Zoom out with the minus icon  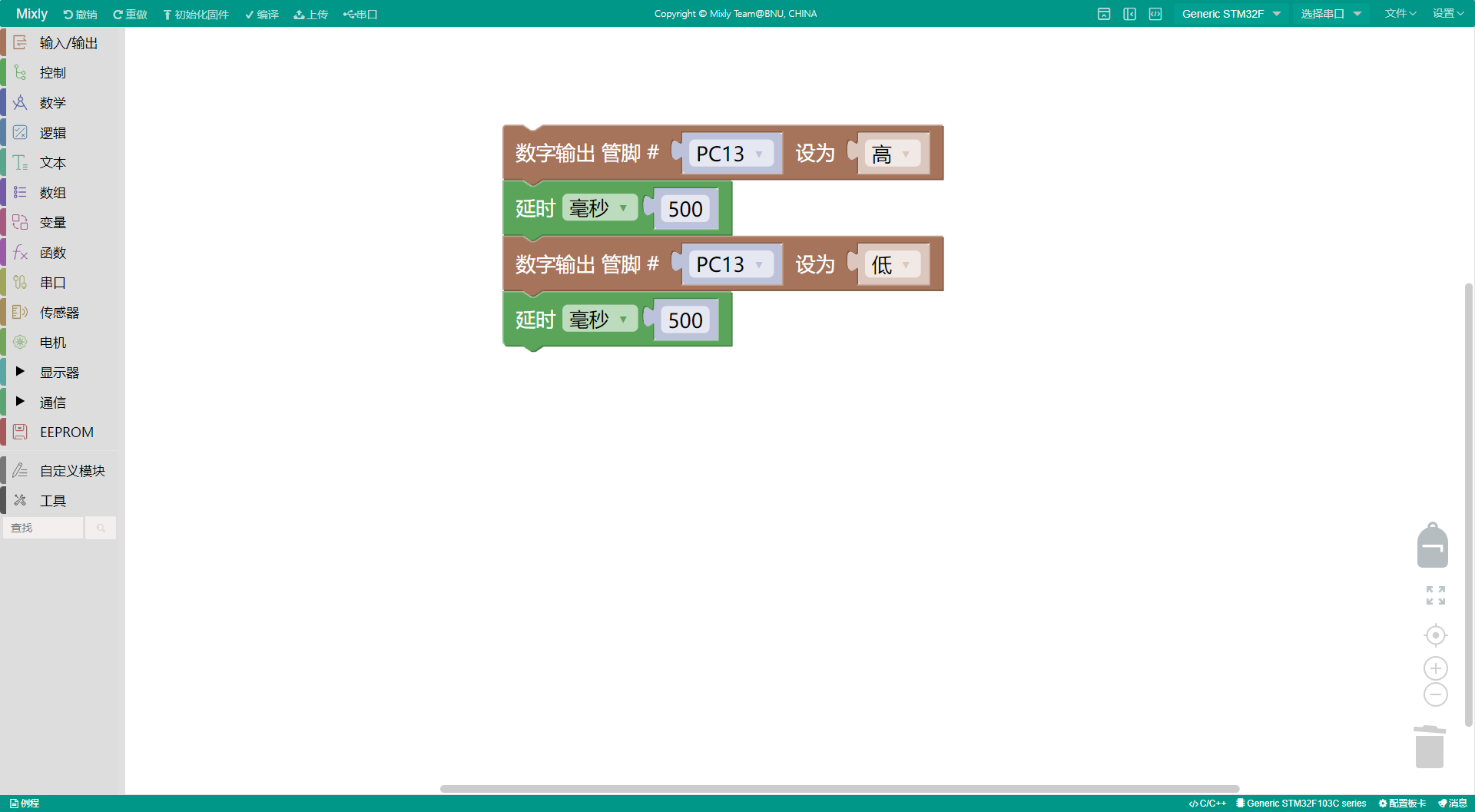[1435, 694]
